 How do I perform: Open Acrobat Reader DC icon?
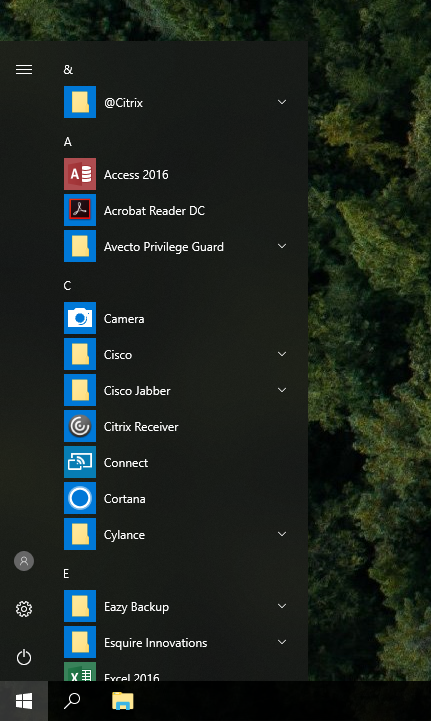click(80, 210)
